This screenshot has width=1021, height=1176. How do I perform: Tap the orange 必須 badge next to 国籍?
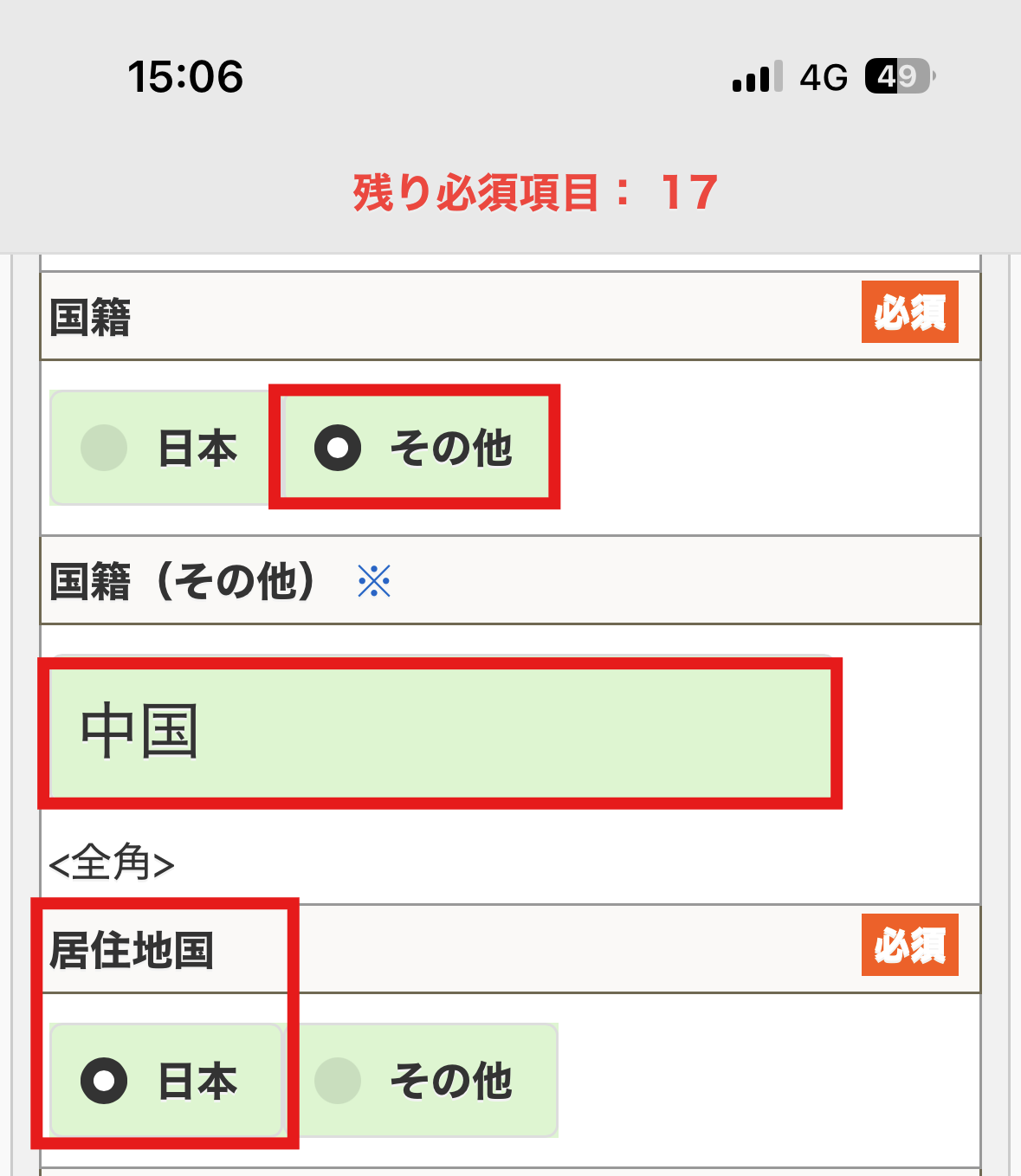click(x=909, y=314)
